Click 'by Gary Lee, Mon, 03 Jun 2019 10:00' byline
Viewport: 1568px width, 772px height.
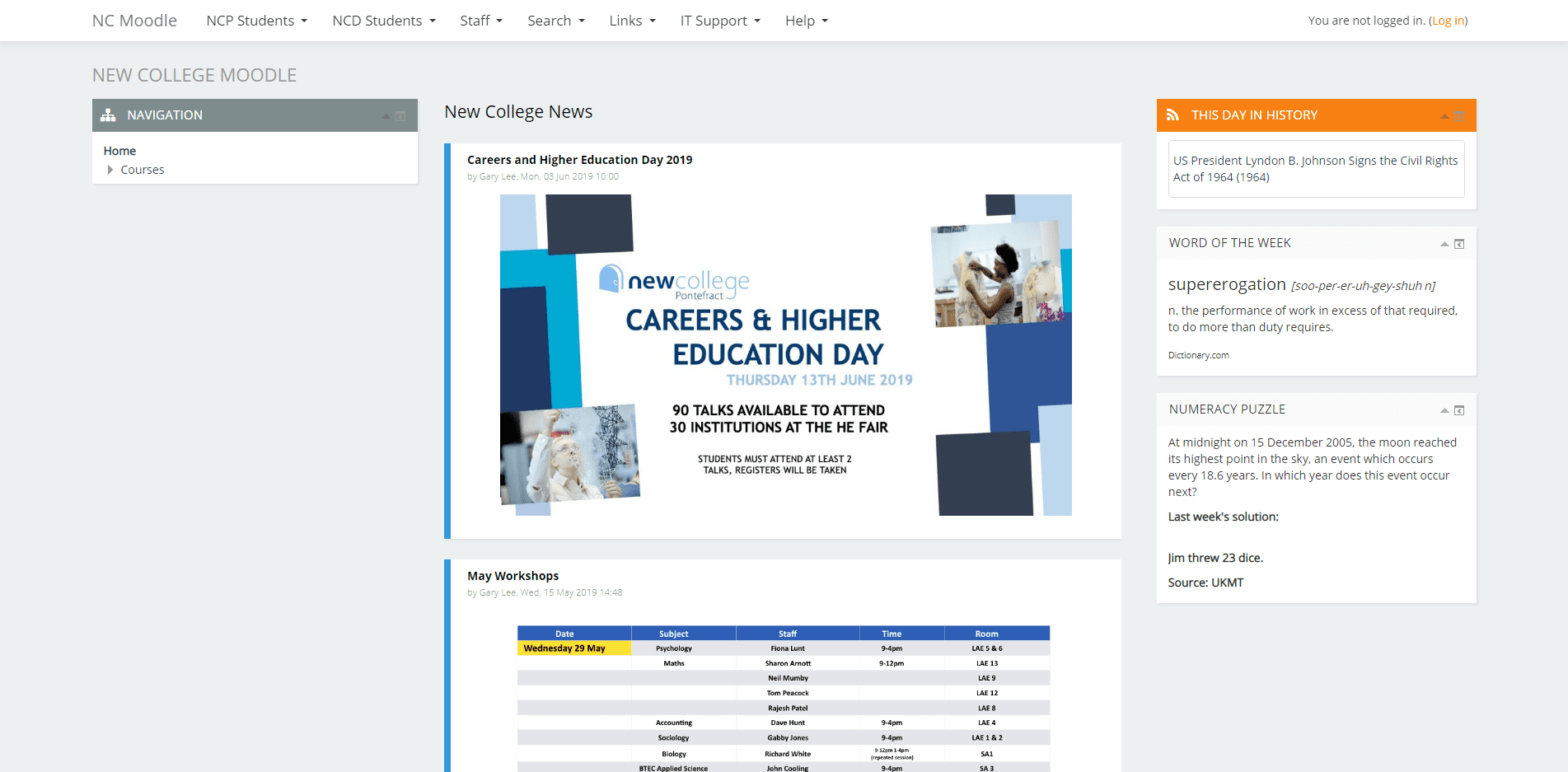coord(543,176)
